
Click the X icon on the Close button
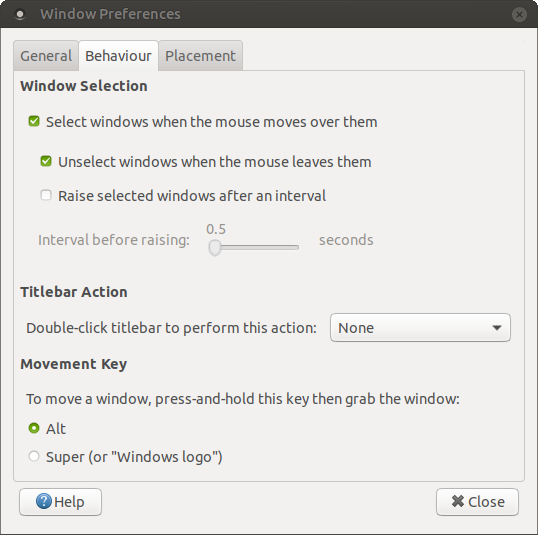pos(458,501)
